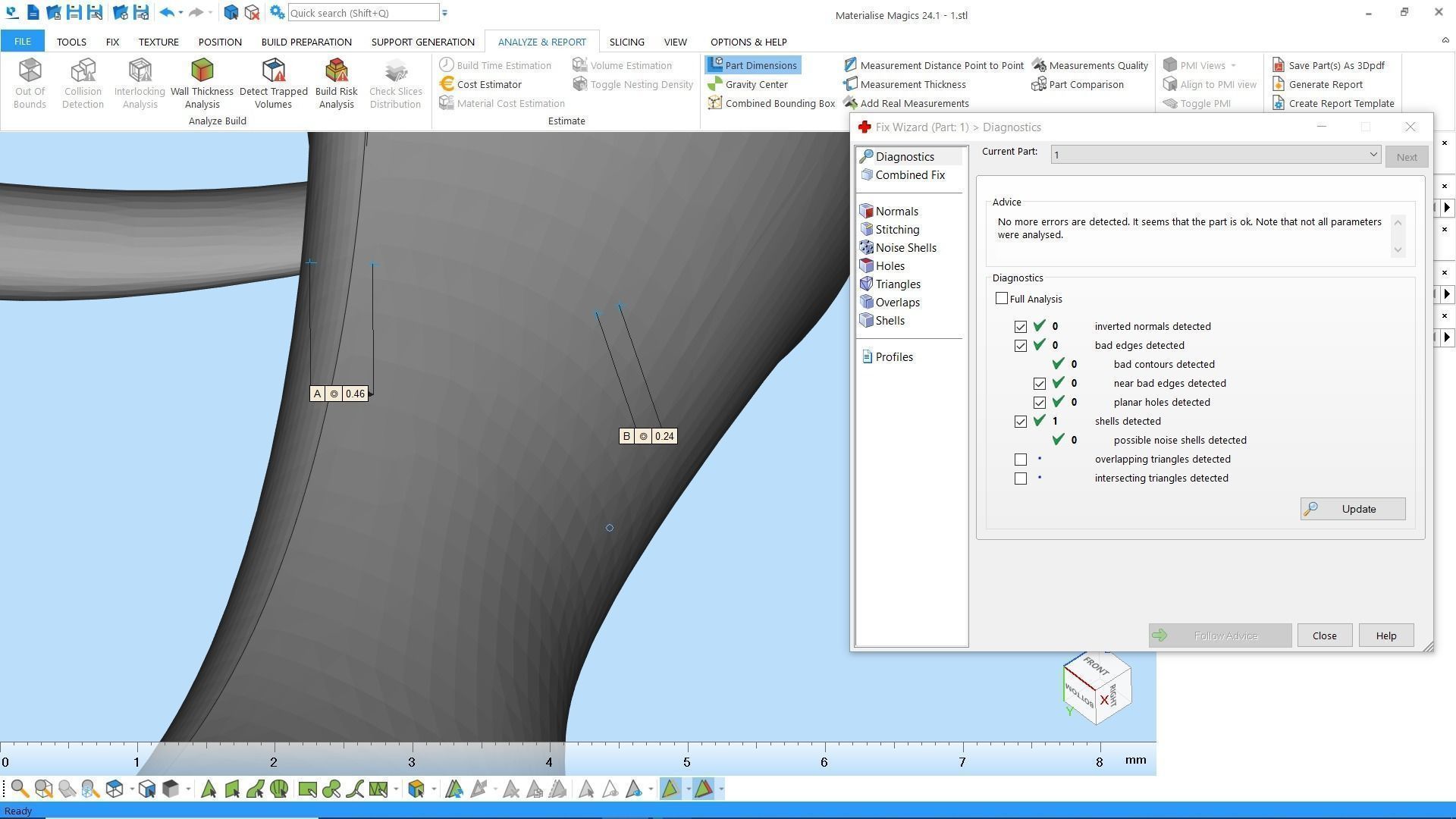Image resolution: width=1456 pixels, height=819 pixels.
Task: Click Generate Report icon
Action: tap(1279, 84)
